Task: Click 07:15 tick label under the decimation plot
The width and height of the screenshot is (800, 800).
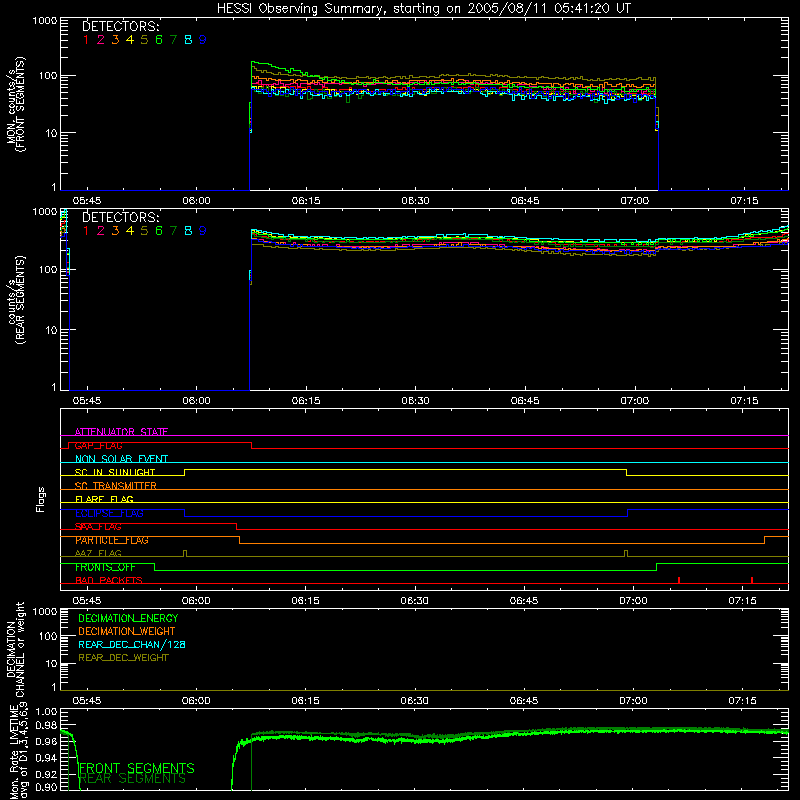Action: 742,701
